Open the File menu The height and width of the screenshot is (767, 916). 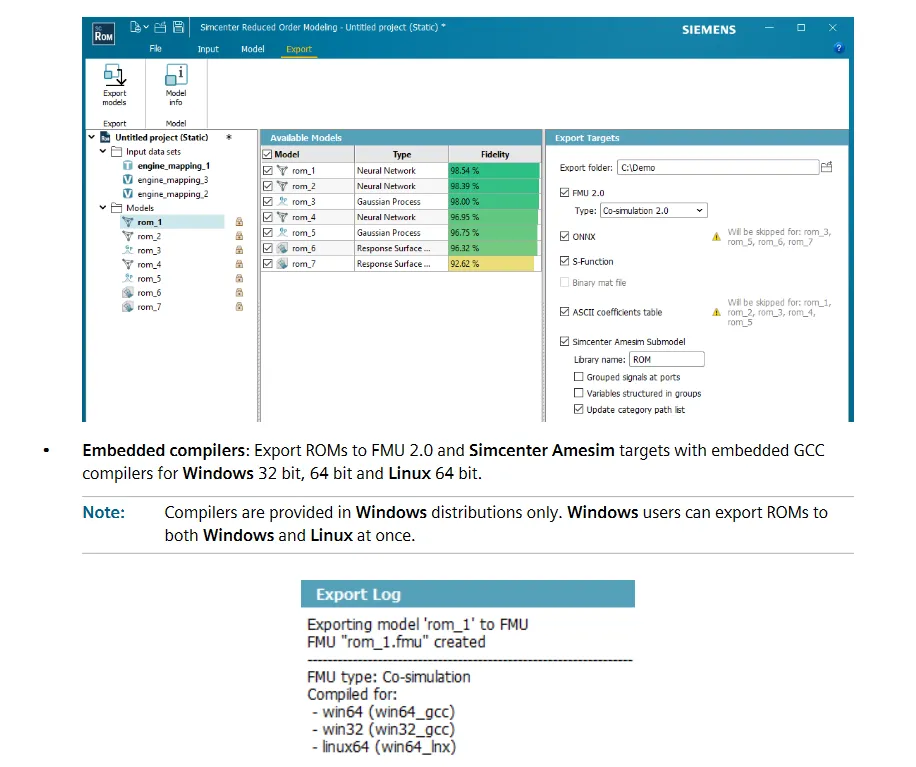coord(155,49)
